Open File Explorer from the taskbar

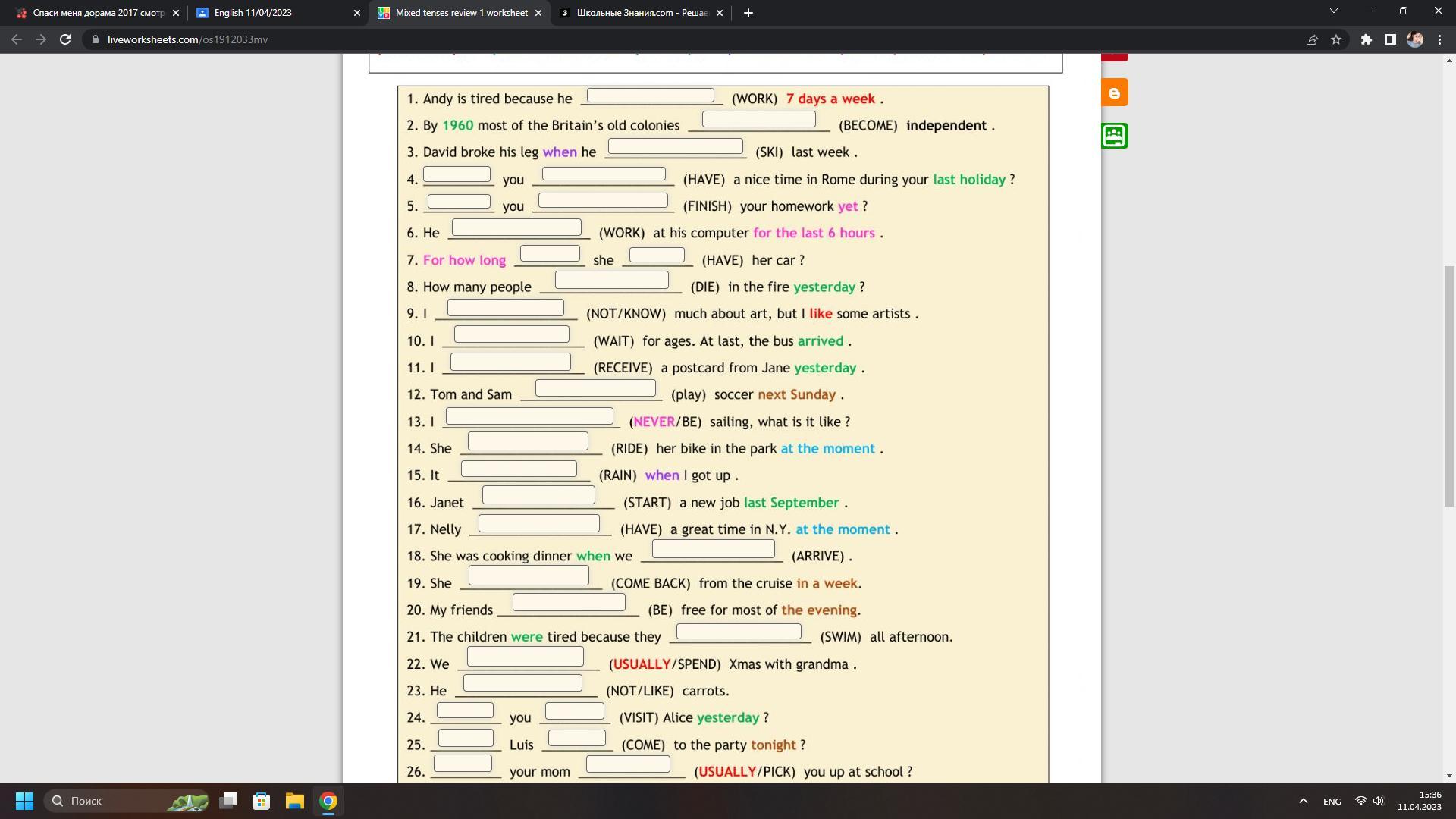click(x=294, y=801)
